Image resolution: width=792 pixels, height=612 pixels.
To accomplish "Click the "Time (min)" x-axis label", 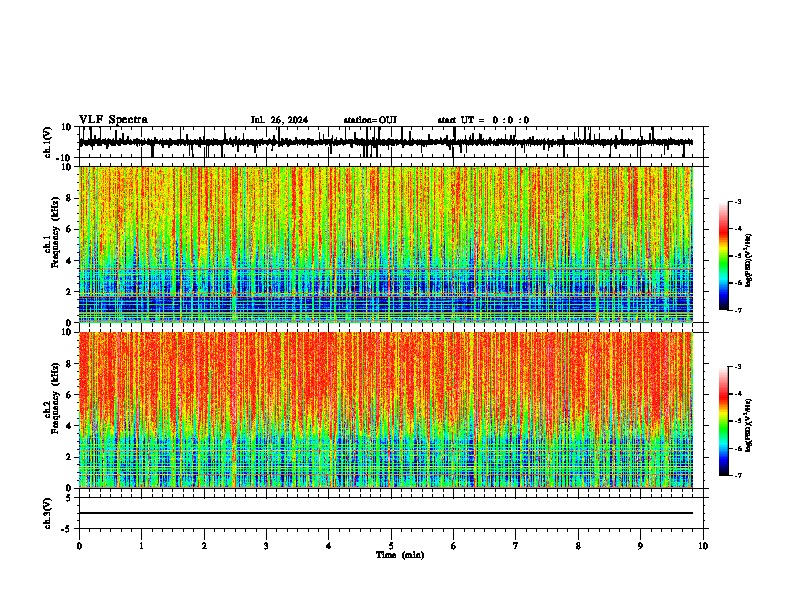I will 400,555.
